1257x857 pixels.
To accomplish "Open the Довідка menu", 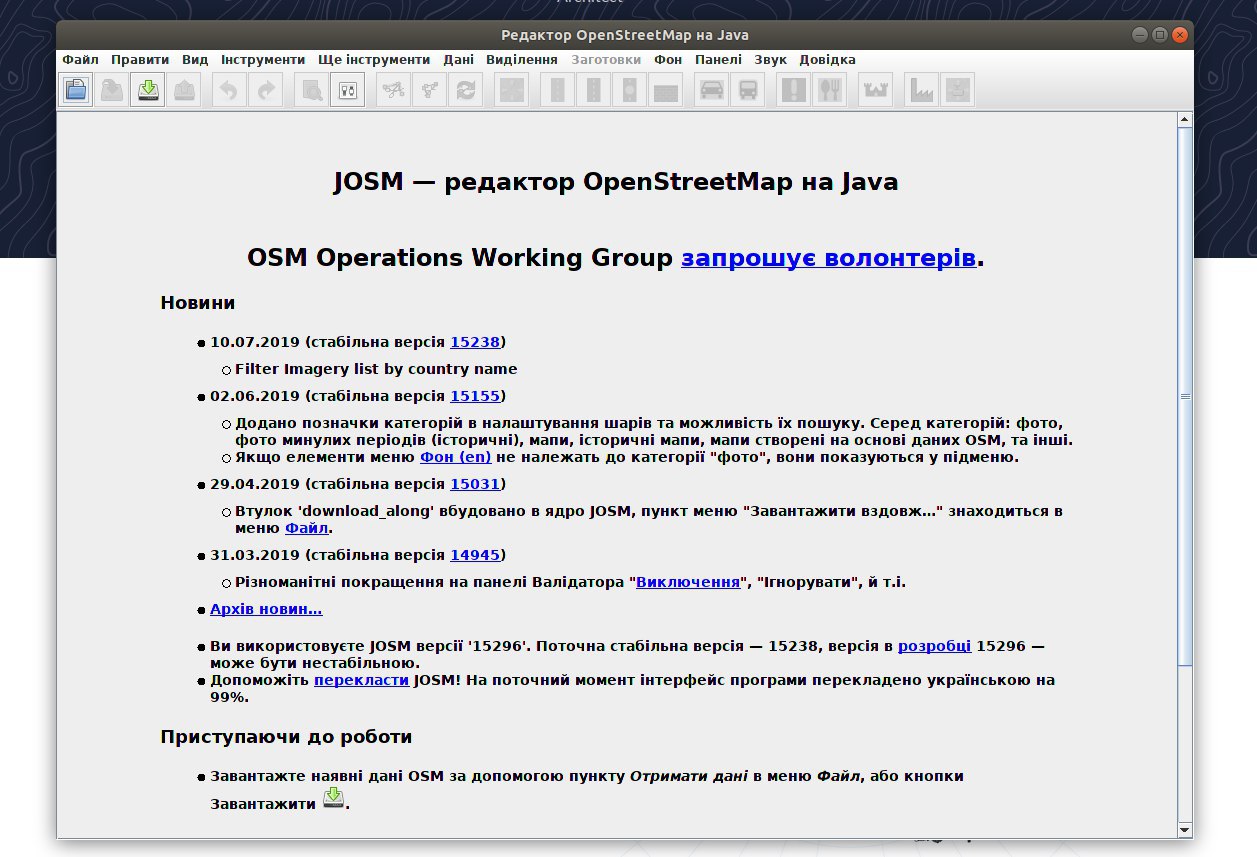I will click(827, 60).
